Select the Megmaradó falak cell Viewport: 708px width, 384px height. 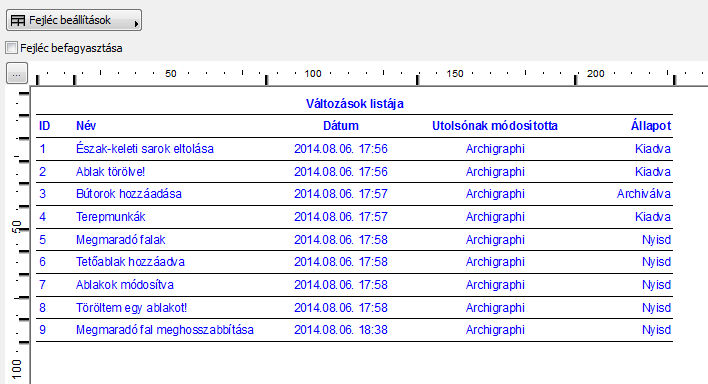point(121,239)
